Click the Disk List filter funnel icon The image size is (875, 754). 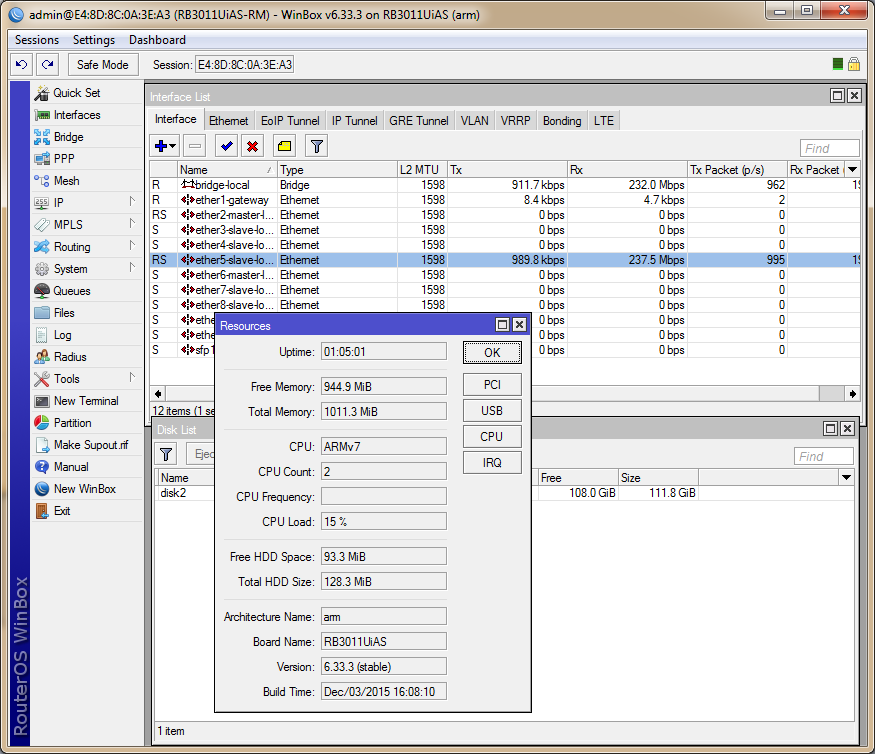point(166,454)
